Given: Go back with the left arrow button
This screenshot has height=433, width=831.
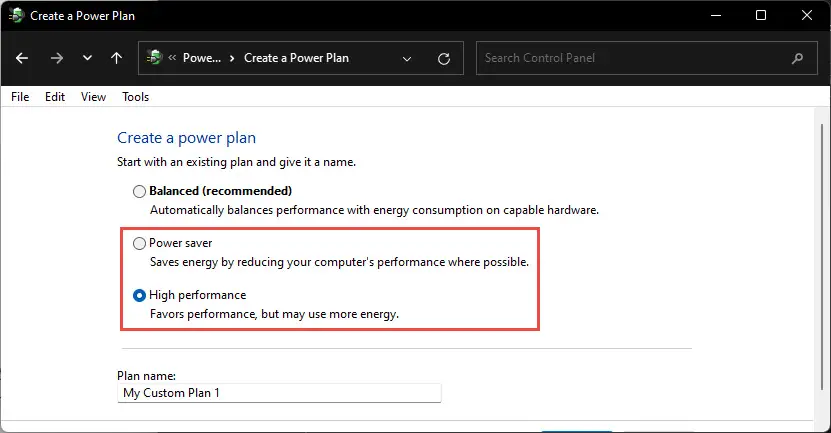Looking at the screenshot, I should tap(22, 58).
